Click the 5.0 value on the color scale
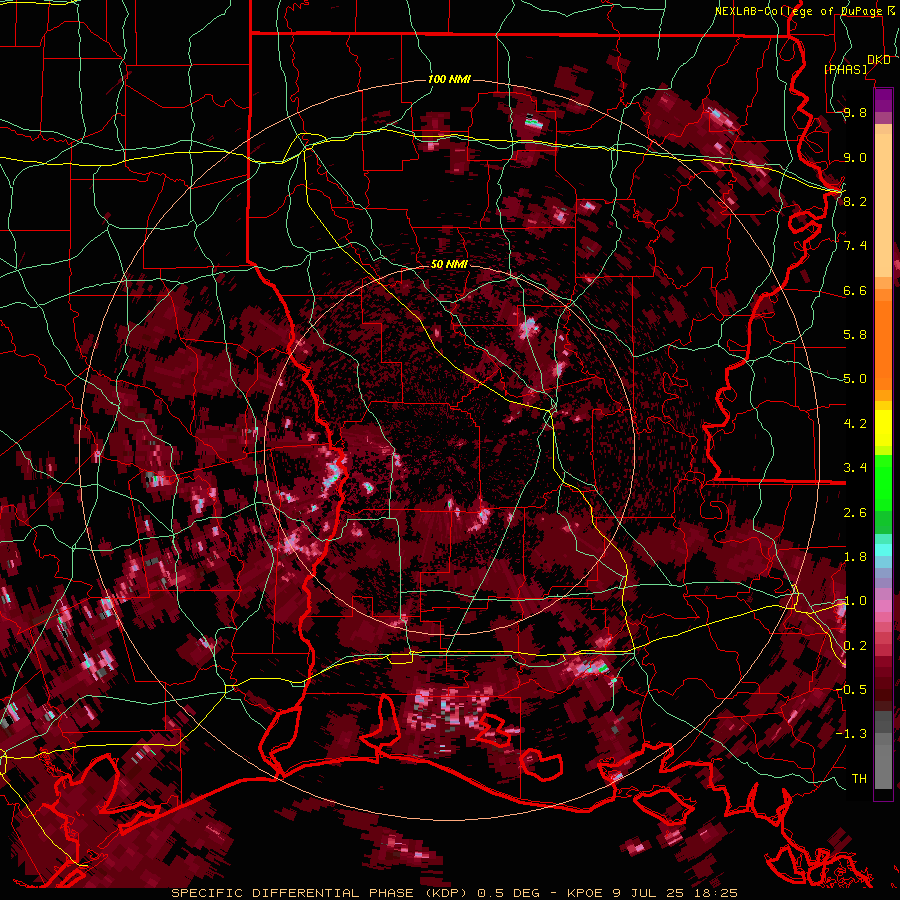Viewport: 900px width, 900px height. 855,379
